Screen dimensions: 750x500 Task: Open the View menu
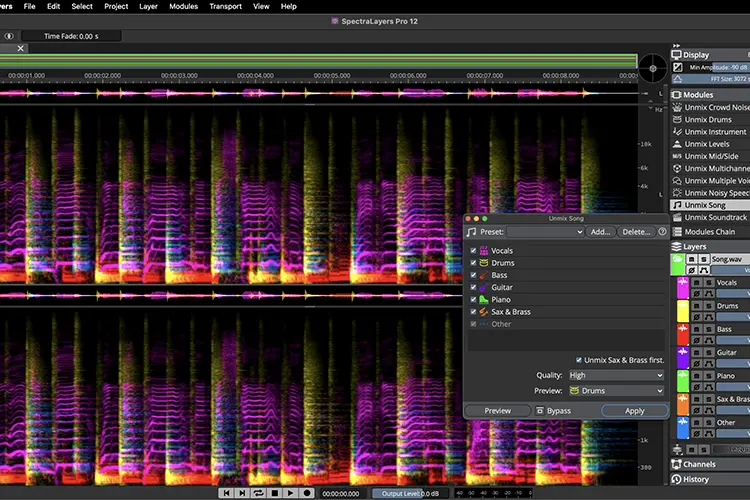coord(261,6)
